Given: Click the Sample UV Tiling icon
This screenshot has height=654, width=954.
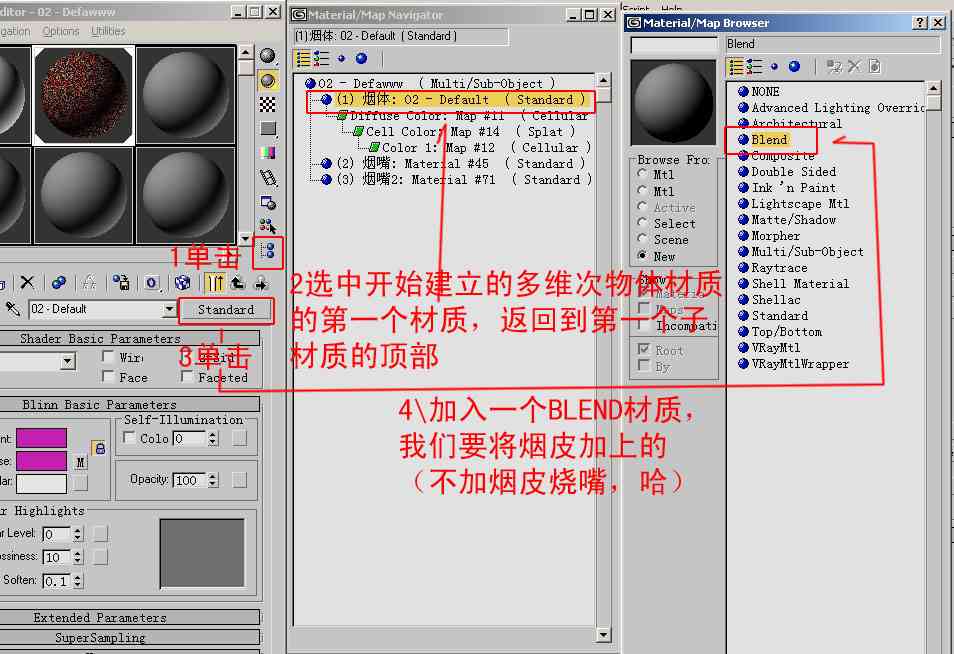Looking at the screenshot, I should [268, 128].
